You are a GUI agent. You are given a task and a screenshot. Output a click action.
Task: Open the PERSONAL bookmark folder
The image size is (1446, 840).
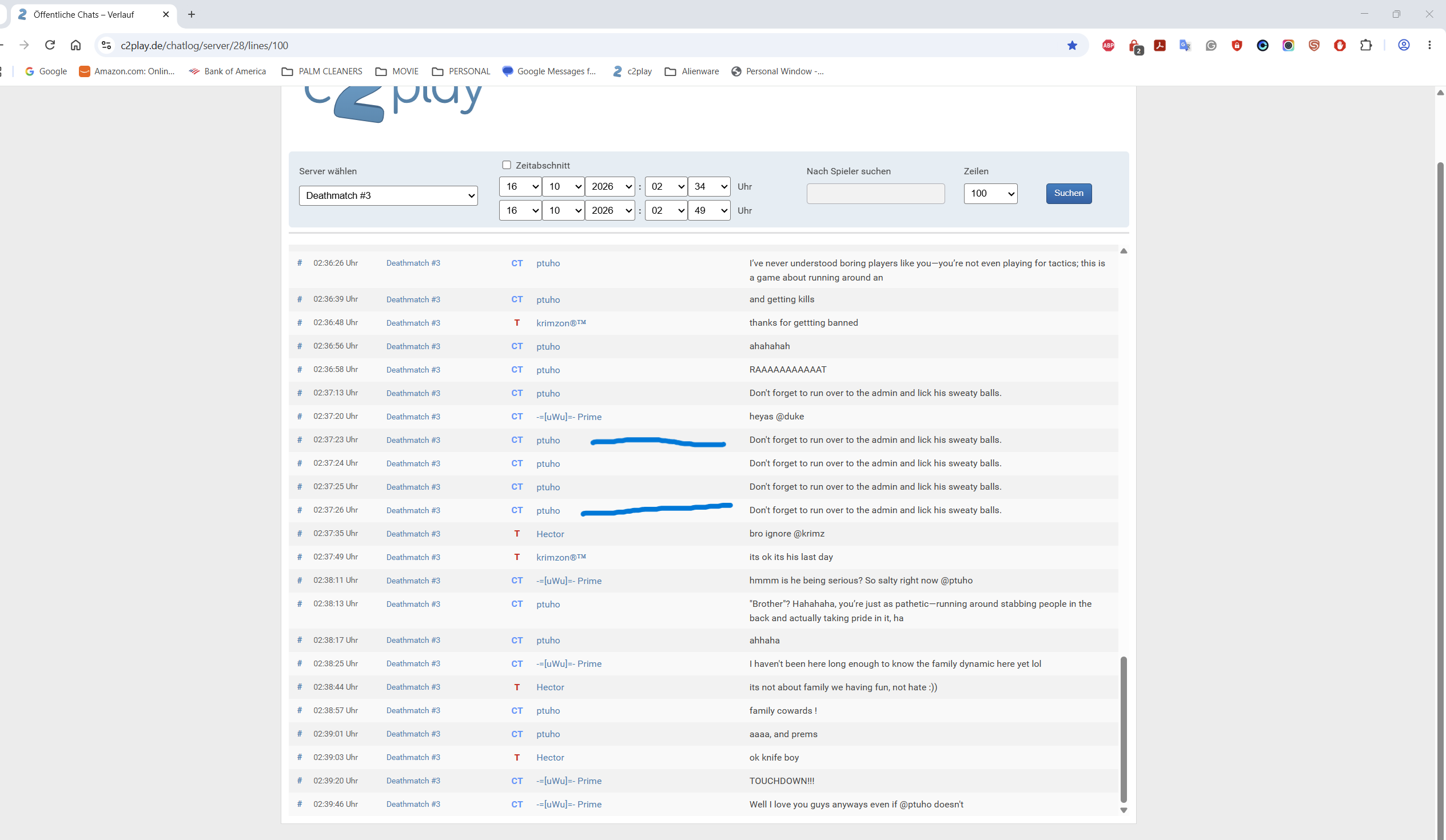461,71
